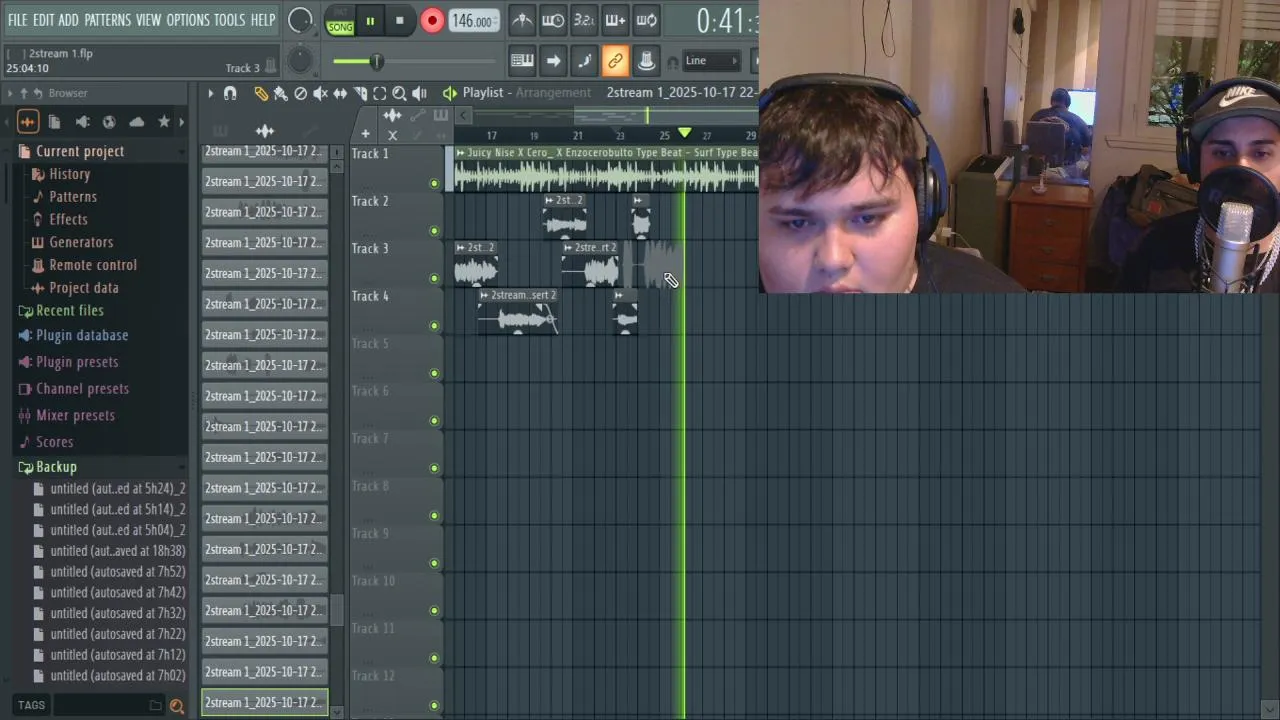Toggle the metronome button
Screen dimensions: 1280x720
pyautogui.click(x=522, y=20)
